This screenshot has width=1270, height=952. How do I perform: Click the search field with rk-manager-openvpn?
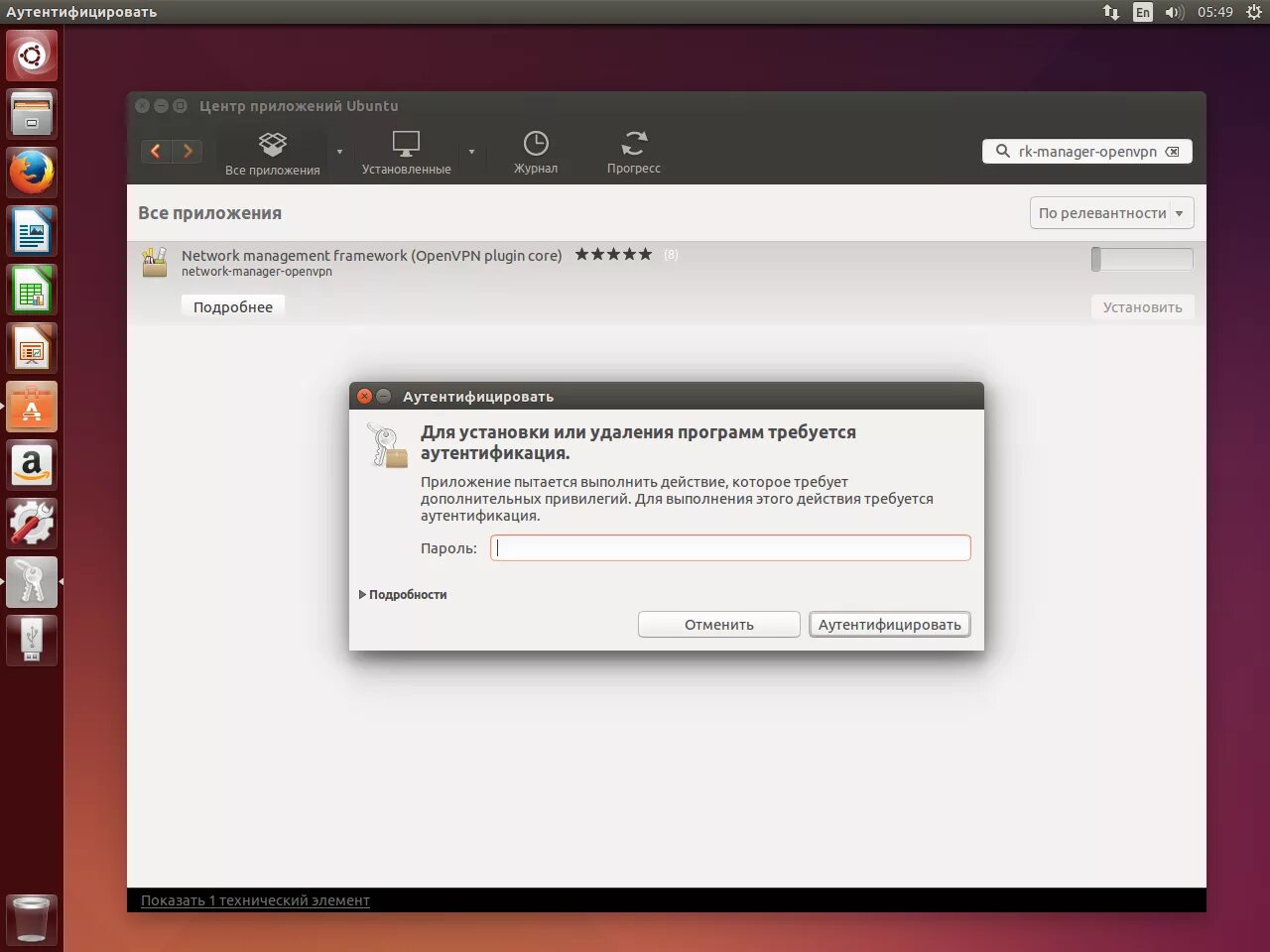(1087, 152)
